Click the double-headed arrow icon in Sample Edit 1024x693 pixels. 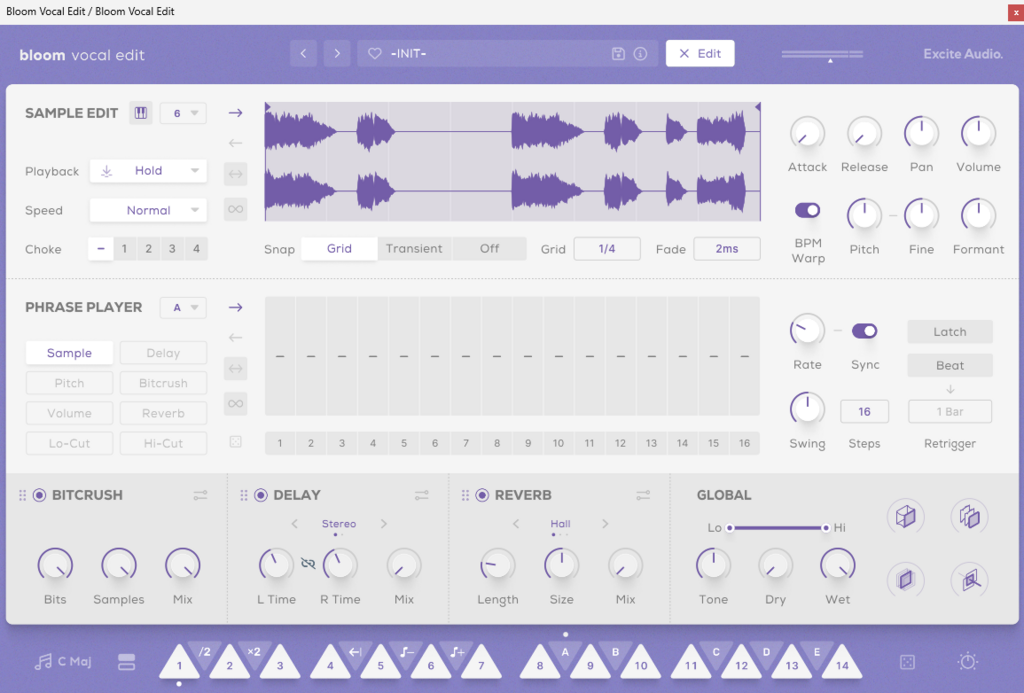point(236,174)
